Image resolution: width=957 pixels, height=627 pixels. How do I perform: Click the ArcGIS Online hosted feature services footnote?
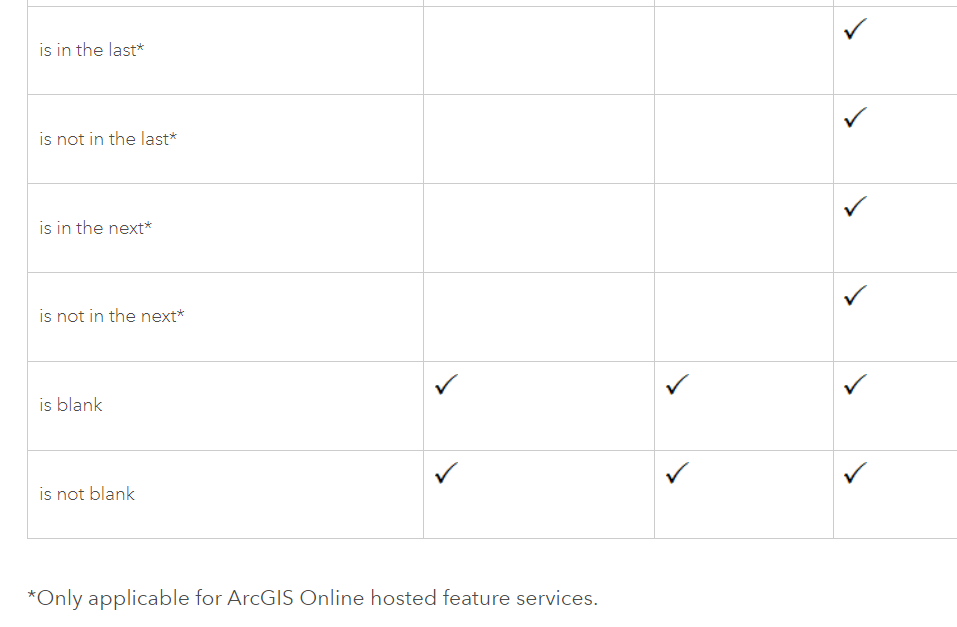[312, 598]
